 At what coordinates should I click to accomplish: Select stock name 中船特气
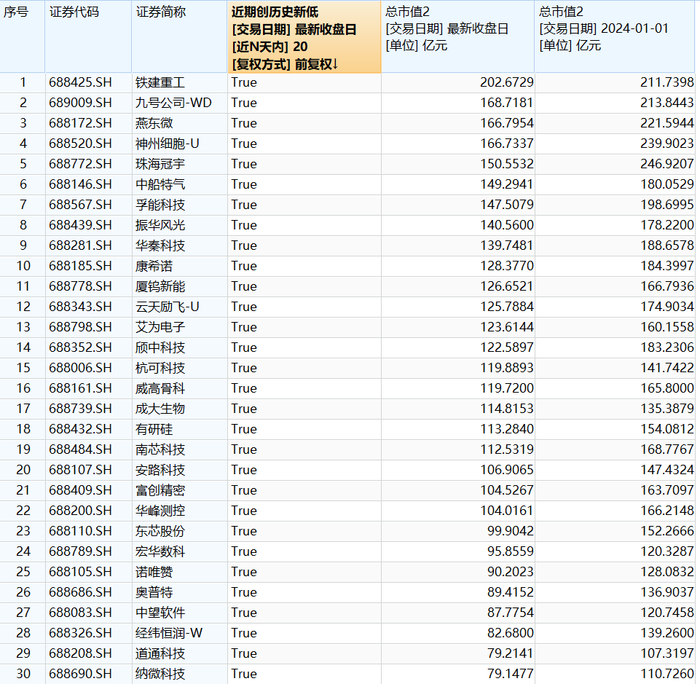160,184
